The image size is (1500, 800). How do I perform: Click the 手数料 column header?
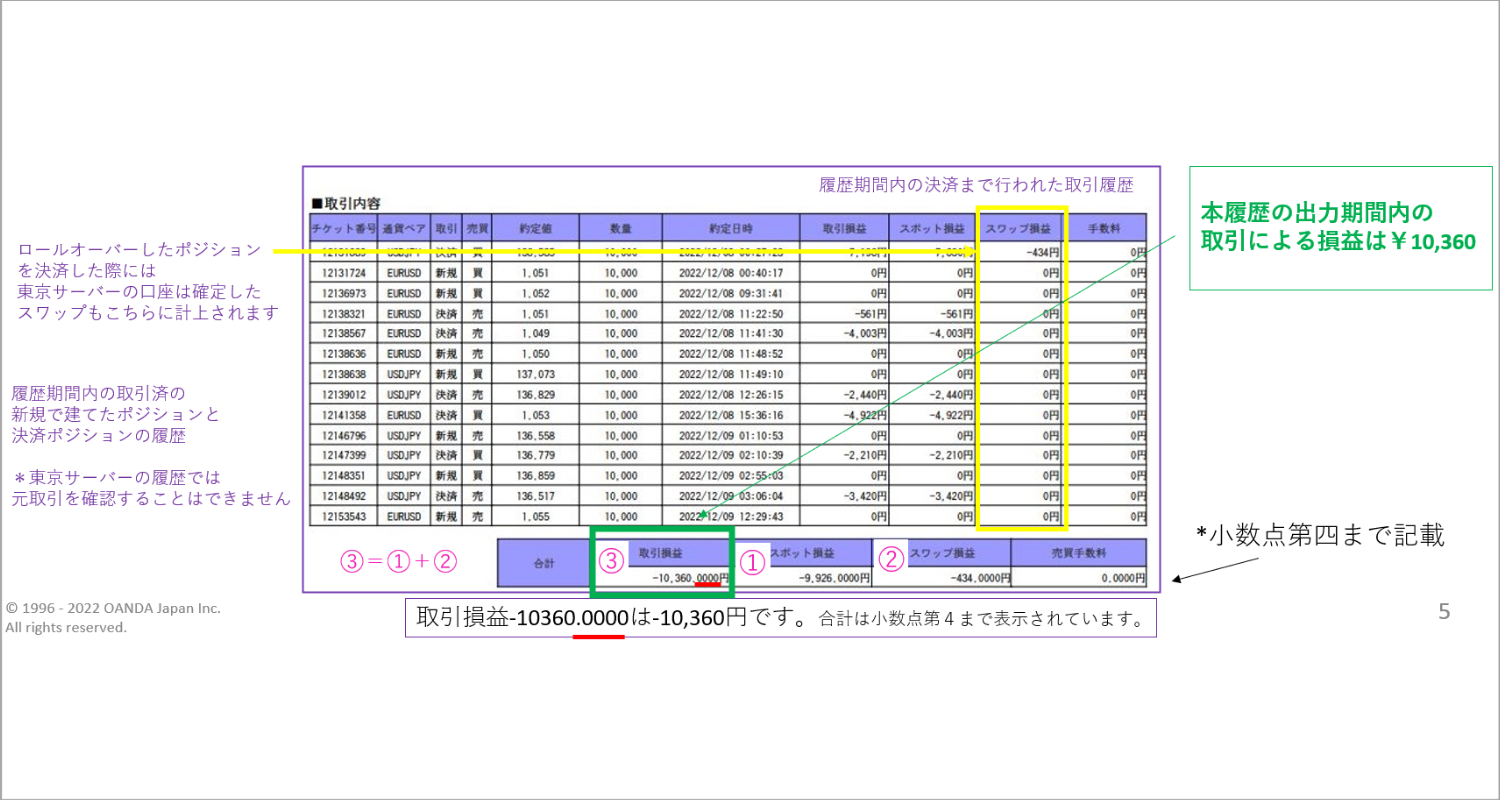coord(1104,228)
